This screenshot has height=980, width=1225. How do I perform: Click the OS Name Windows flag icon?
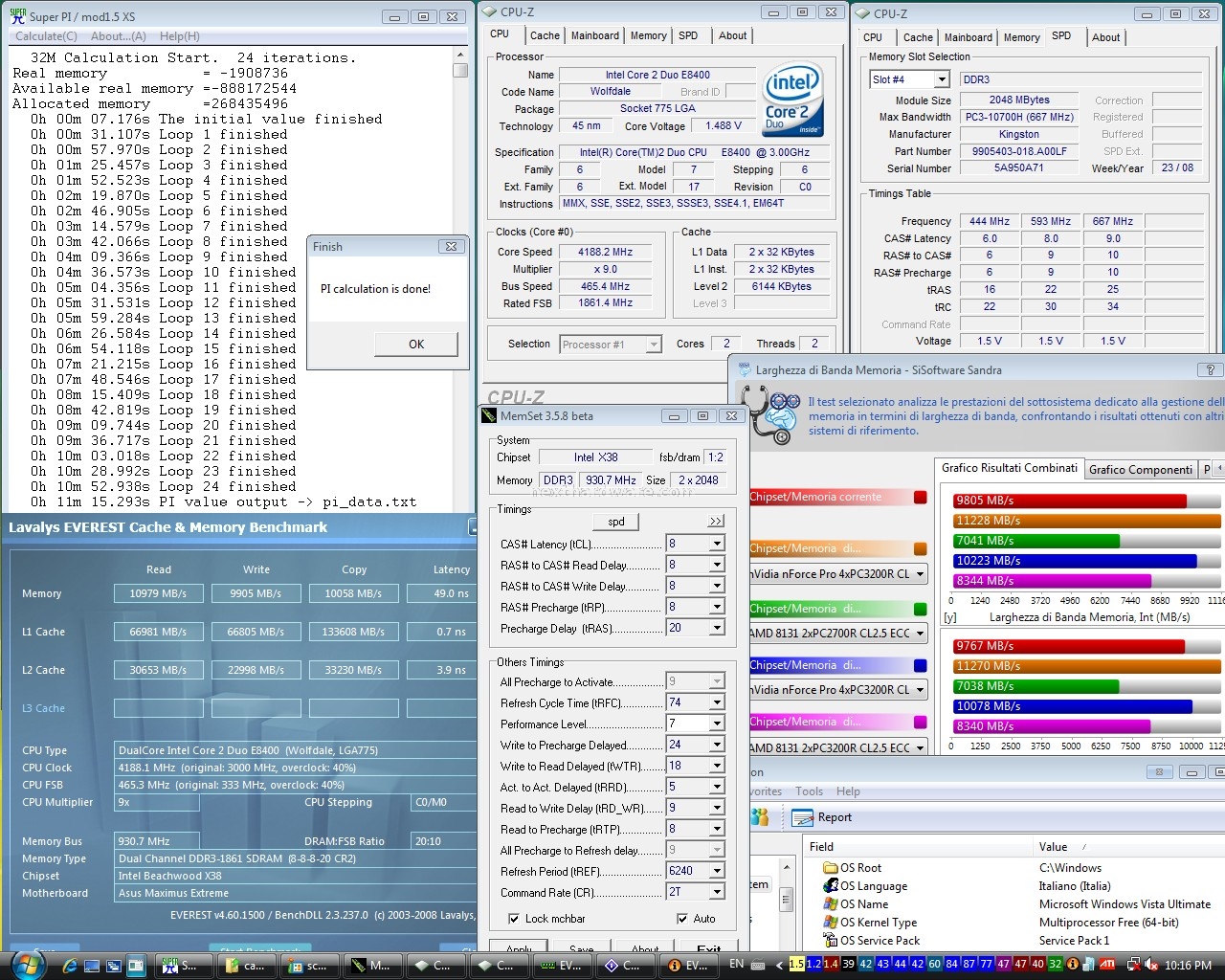pos(832,904)
